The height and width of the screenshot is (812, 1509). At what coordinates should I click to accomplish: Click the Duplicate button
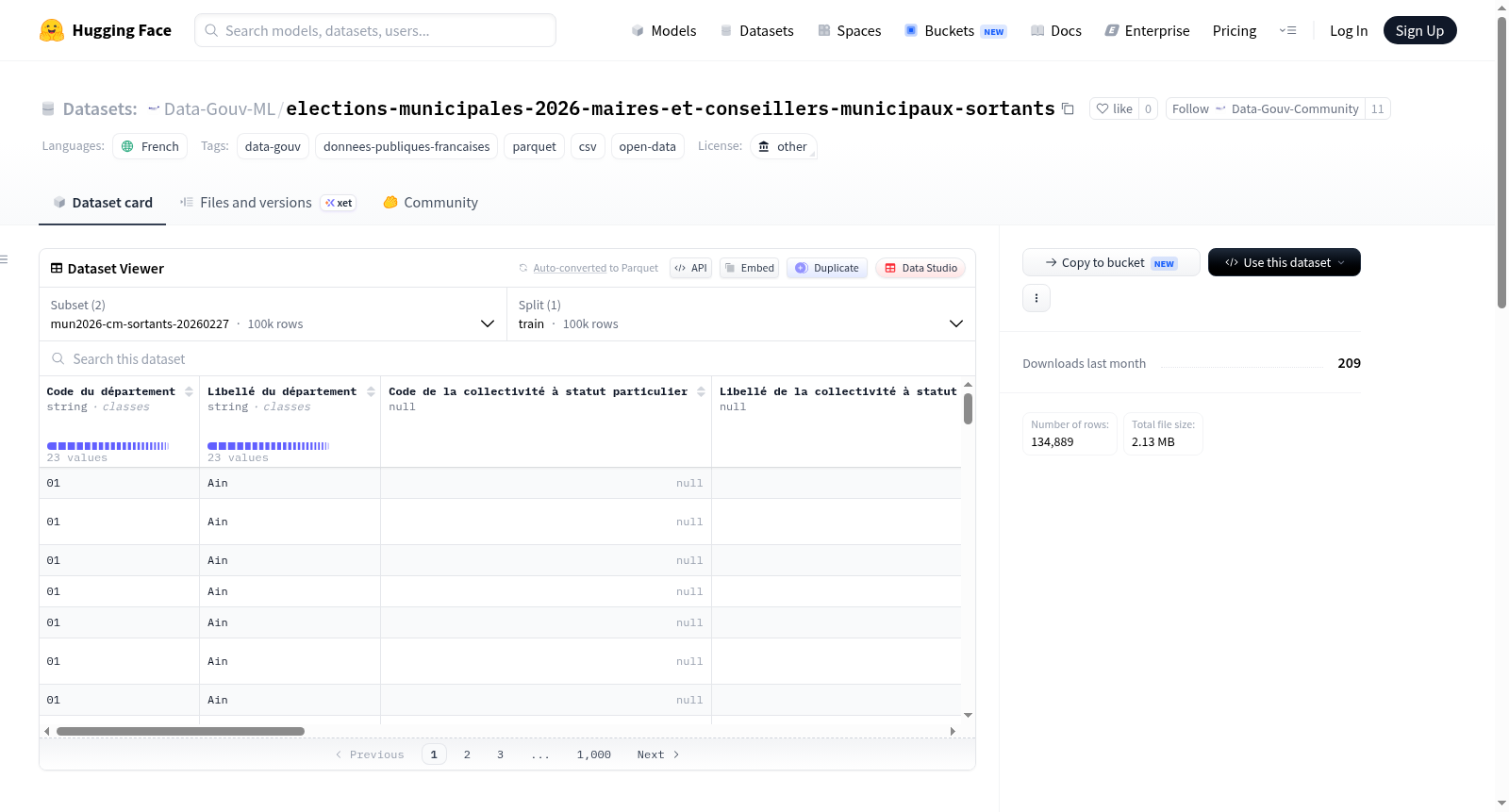pyautogui.click(x=826, y=268)
